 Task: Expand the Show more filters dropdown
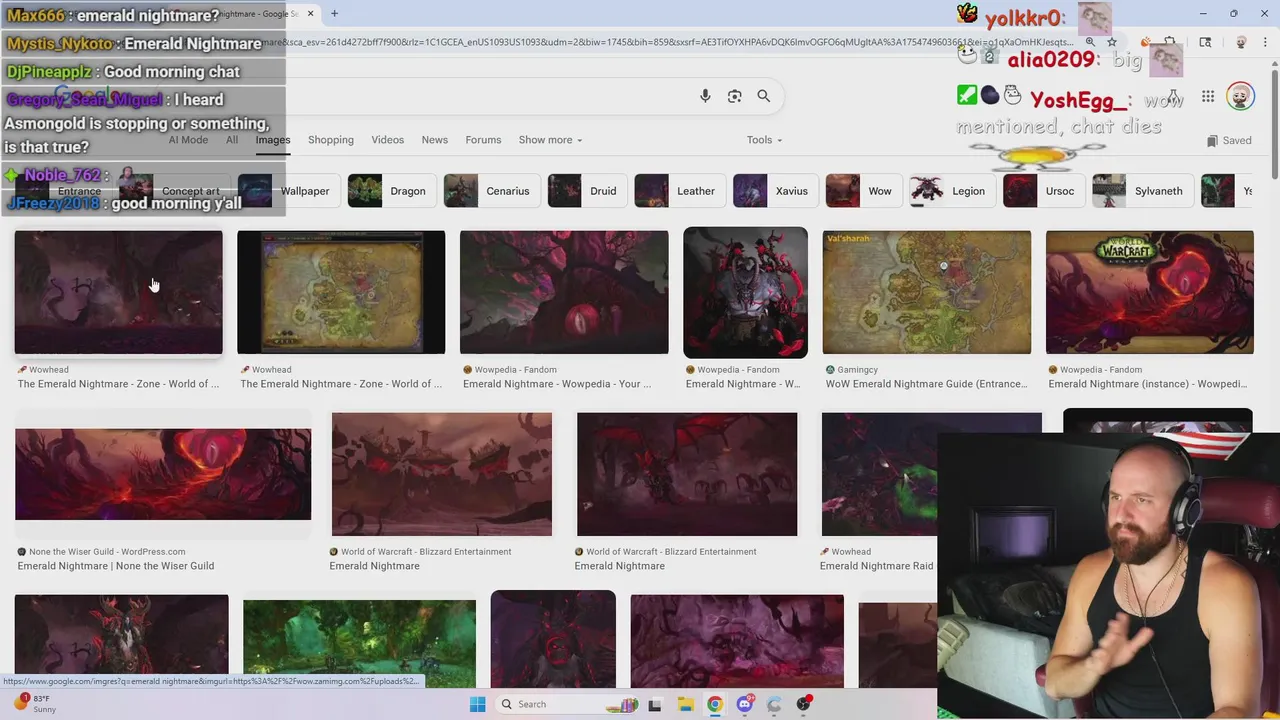550,140
